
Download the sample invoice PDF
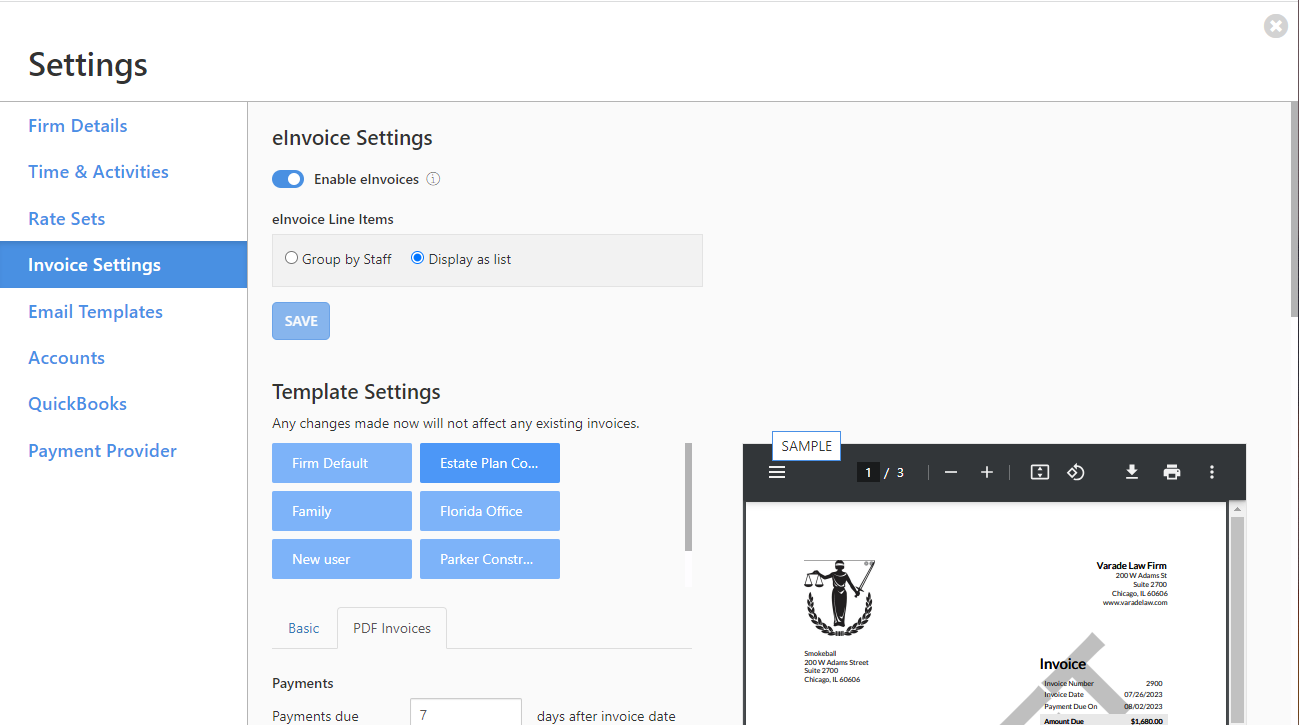1131,471
